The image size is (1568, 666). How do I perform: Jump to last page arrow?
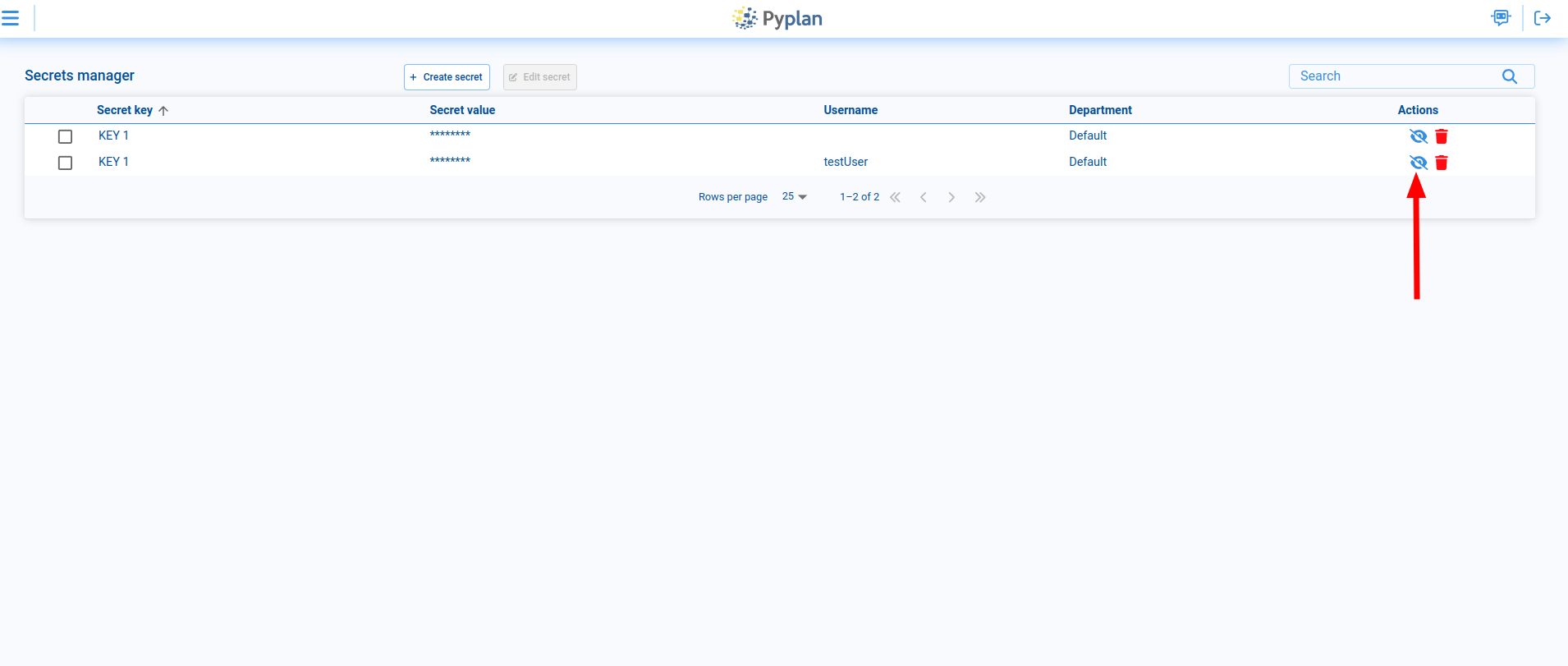pyautogui.click(x=979, y=197)
